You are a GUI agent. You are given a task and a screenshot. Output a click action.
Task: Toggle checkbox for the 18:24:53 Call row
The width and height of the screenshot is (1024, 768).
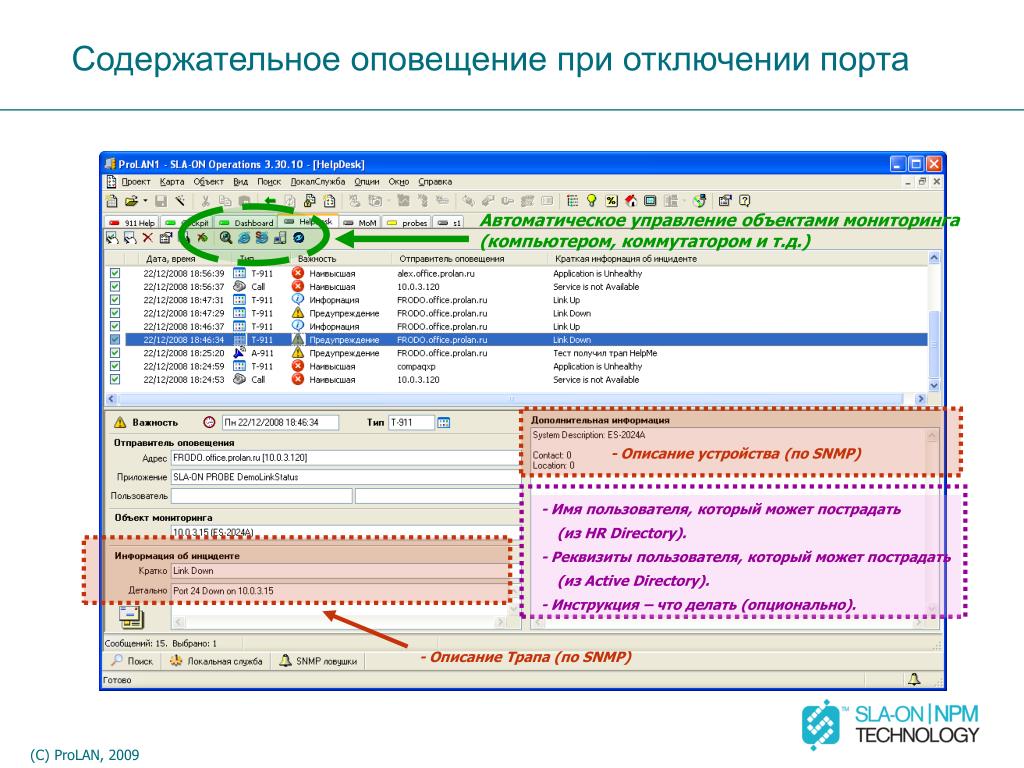point(115,379)
